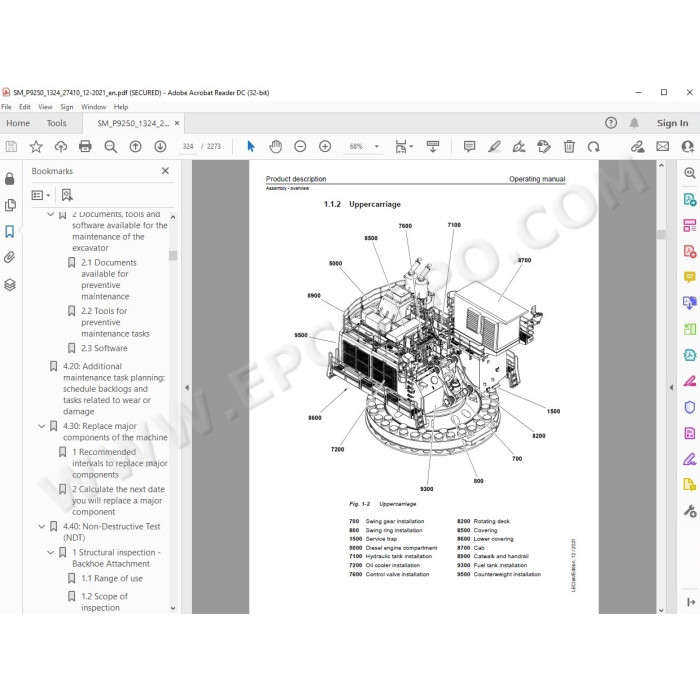Click the document vertical scrollbar thumb
Screen dimensions: 700x700
(661, 235)
